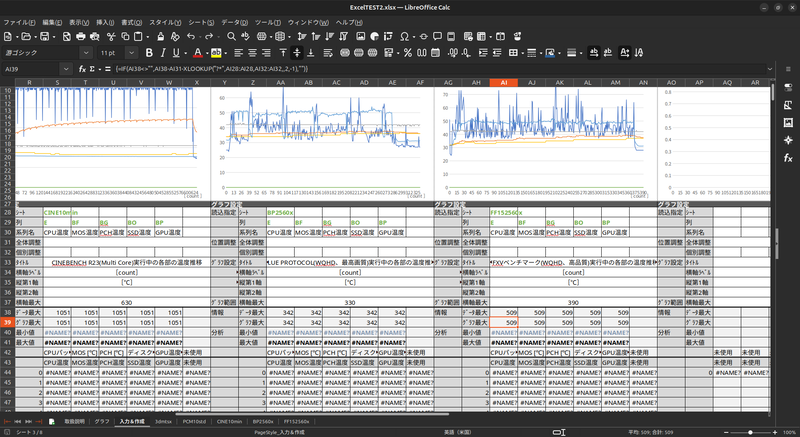The height and width of the screenshot is (437, 800).
Task: Select the グラフ sheet tab
Action: (x=102, y=423)
